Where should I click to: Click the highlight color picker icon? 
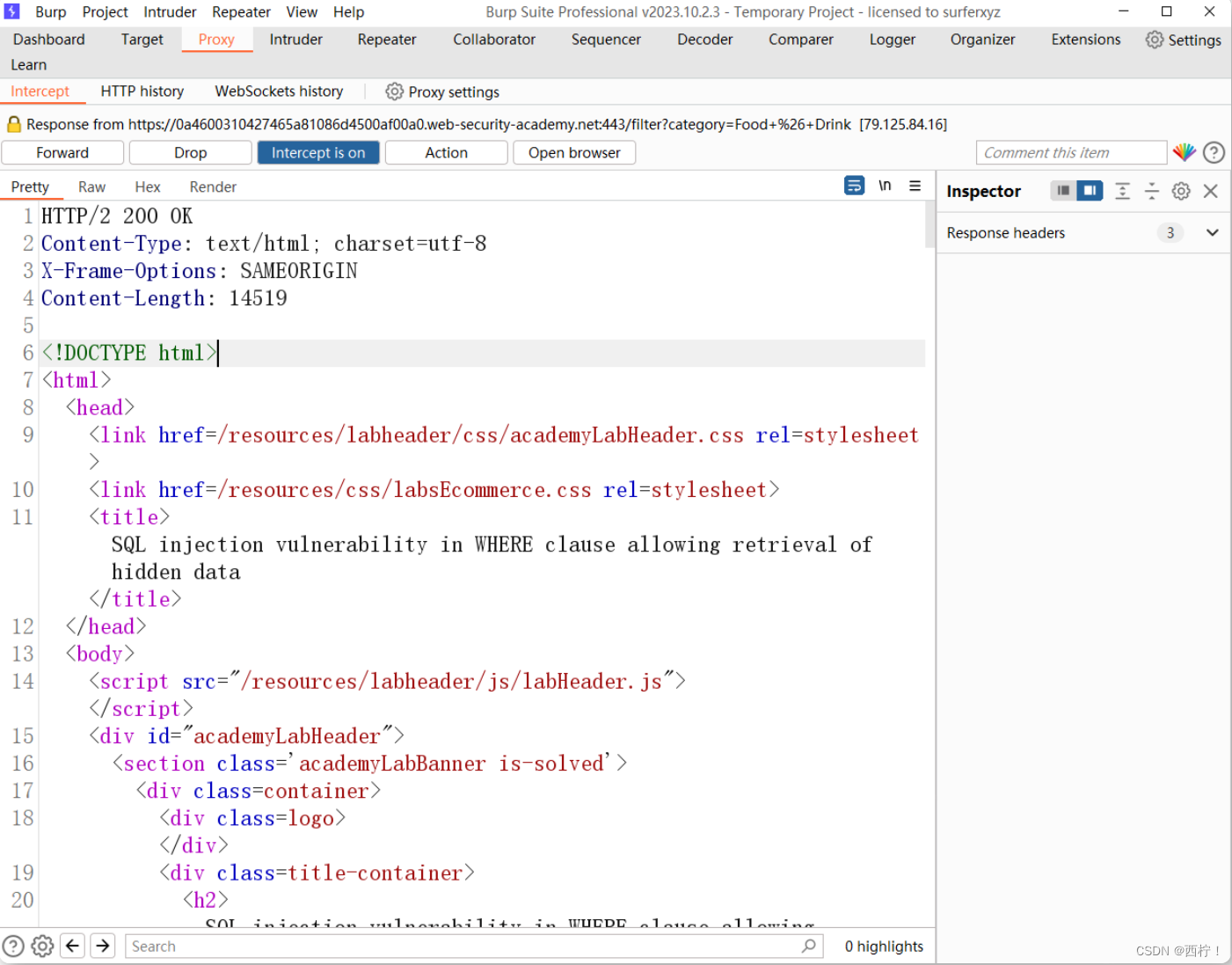(x=1185, y=152)
